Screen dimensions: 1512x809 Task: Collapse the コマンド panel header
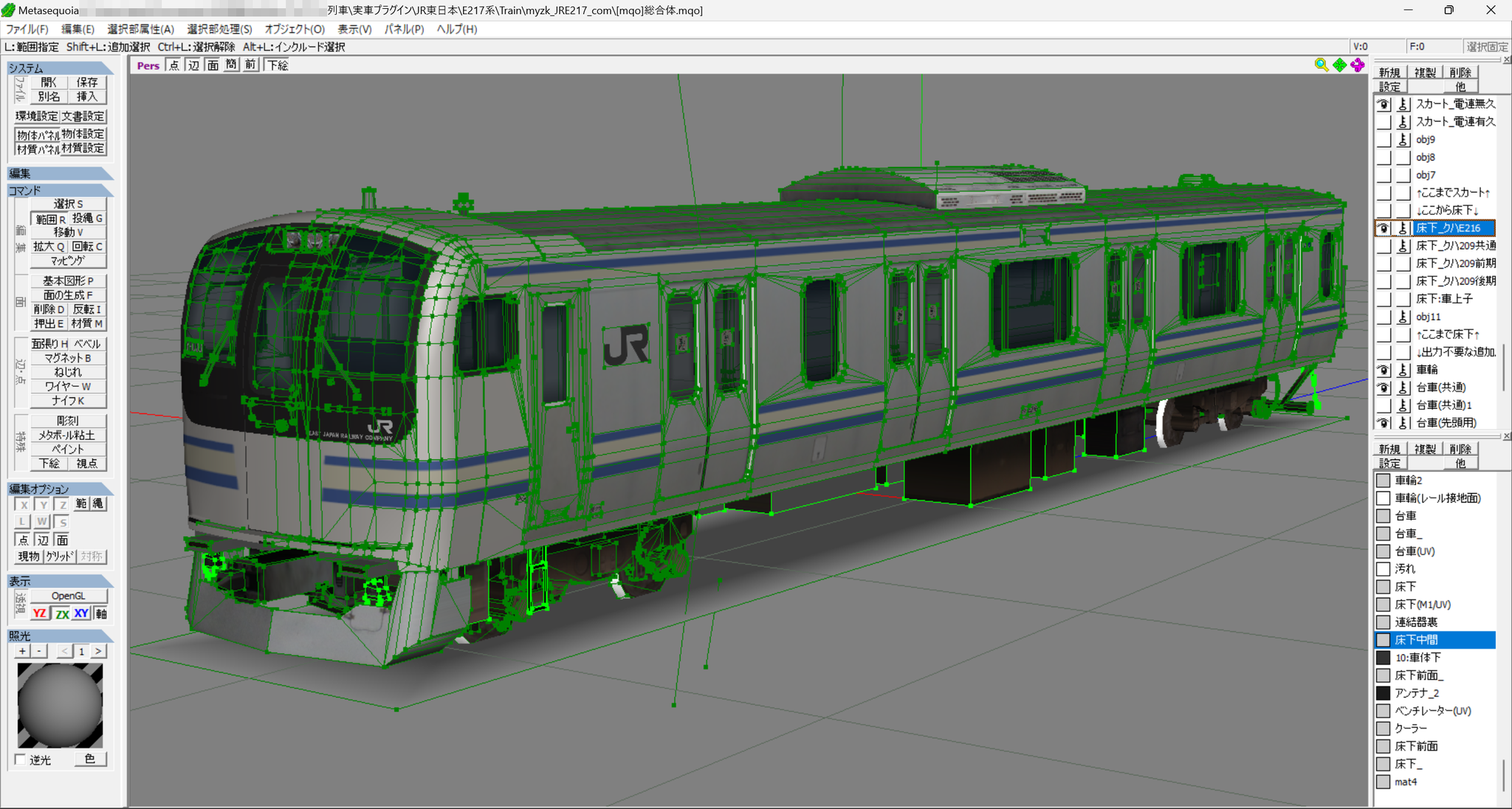coord(60,190)
